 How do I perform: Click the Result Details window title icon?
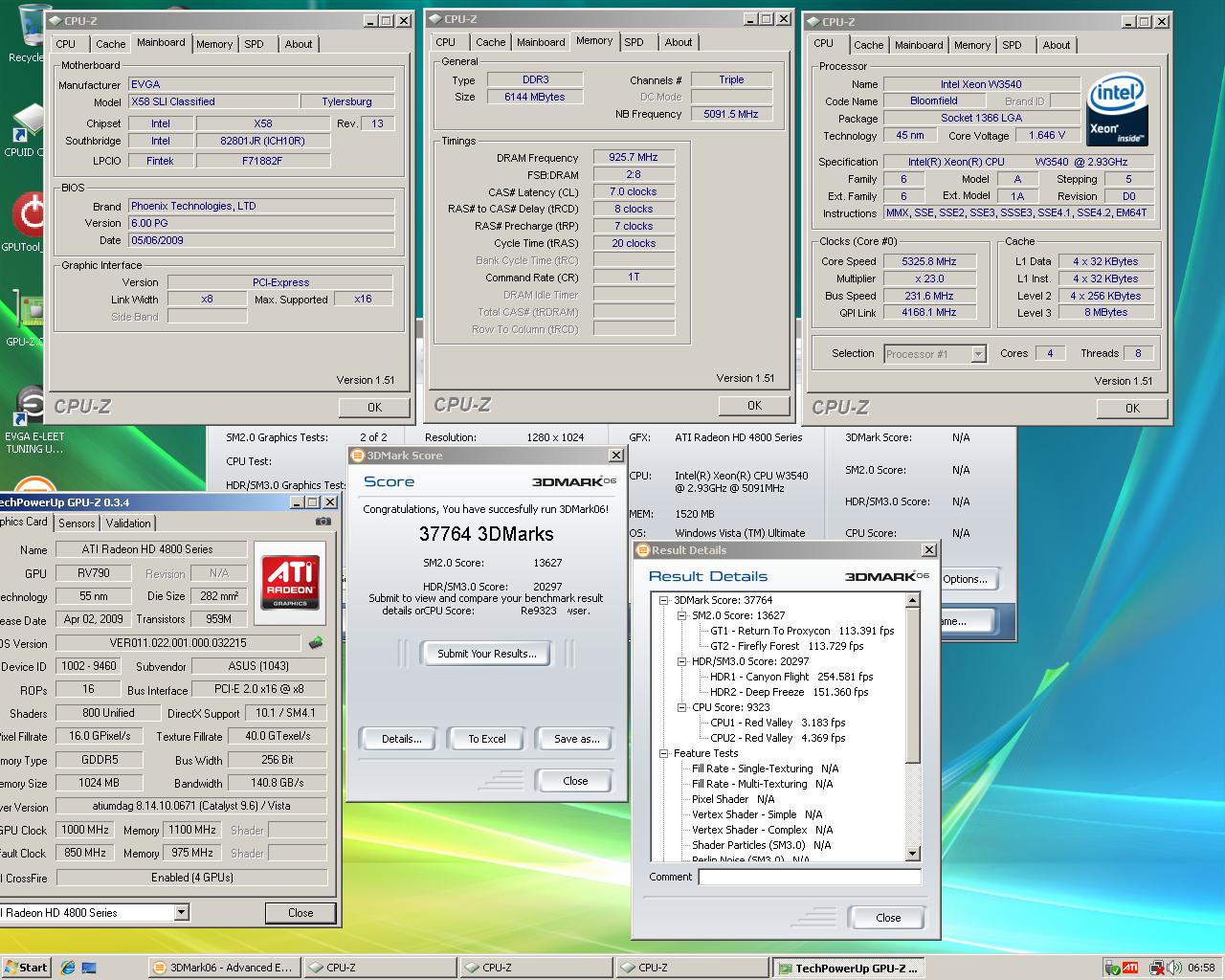[643, 550]
